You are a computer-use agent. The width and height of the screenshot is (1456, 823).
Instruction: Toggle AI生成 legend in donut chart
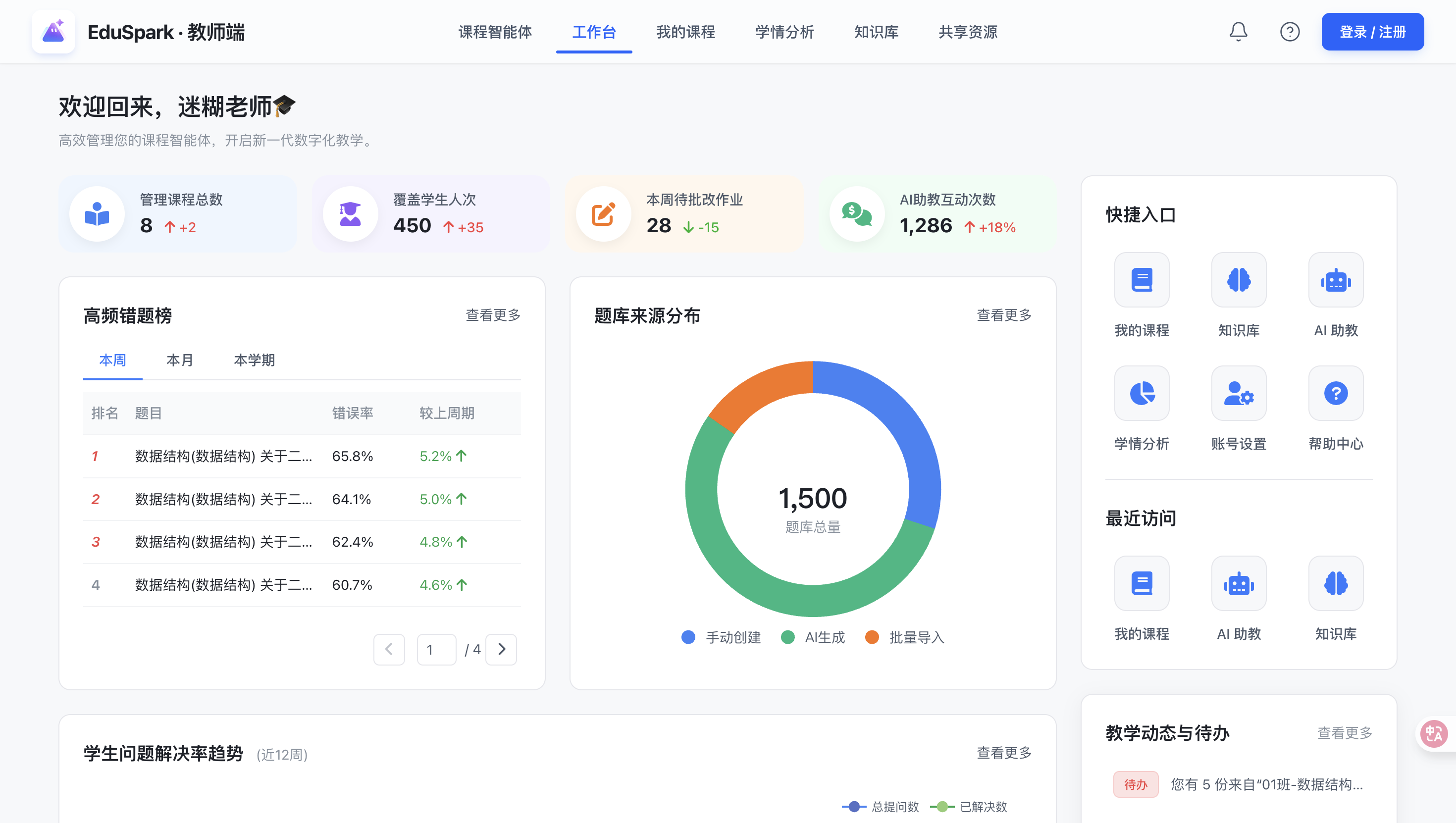pyautogui.click(x=812, y=637)
